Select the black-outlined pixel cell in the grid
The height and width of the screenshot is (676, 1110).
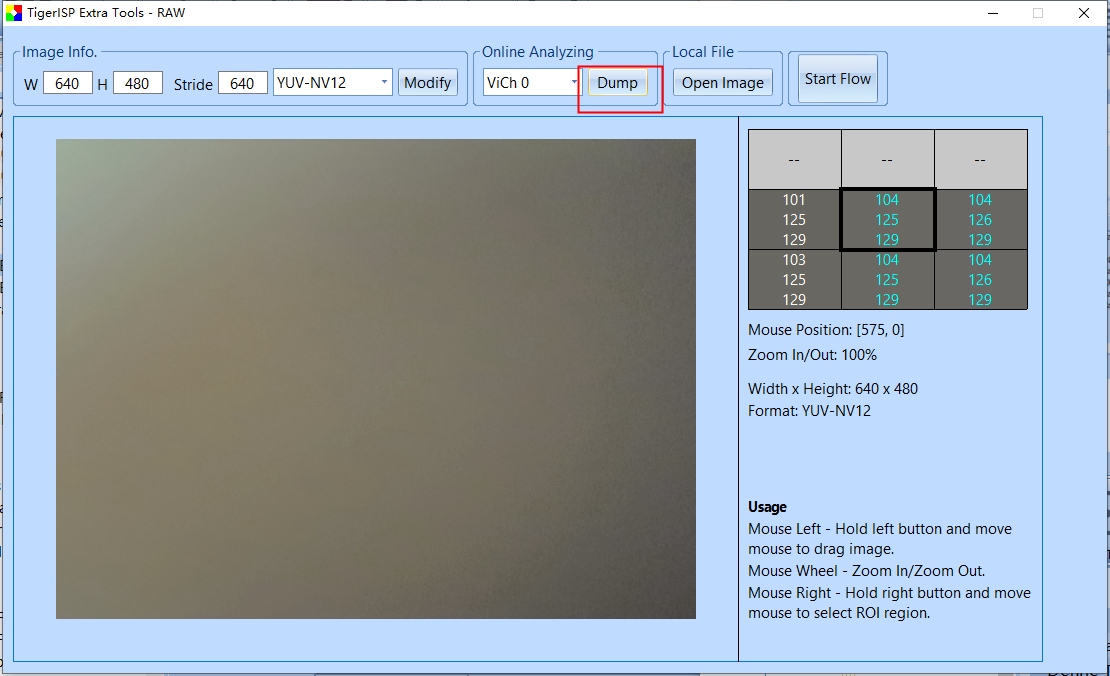pos(887,219)
